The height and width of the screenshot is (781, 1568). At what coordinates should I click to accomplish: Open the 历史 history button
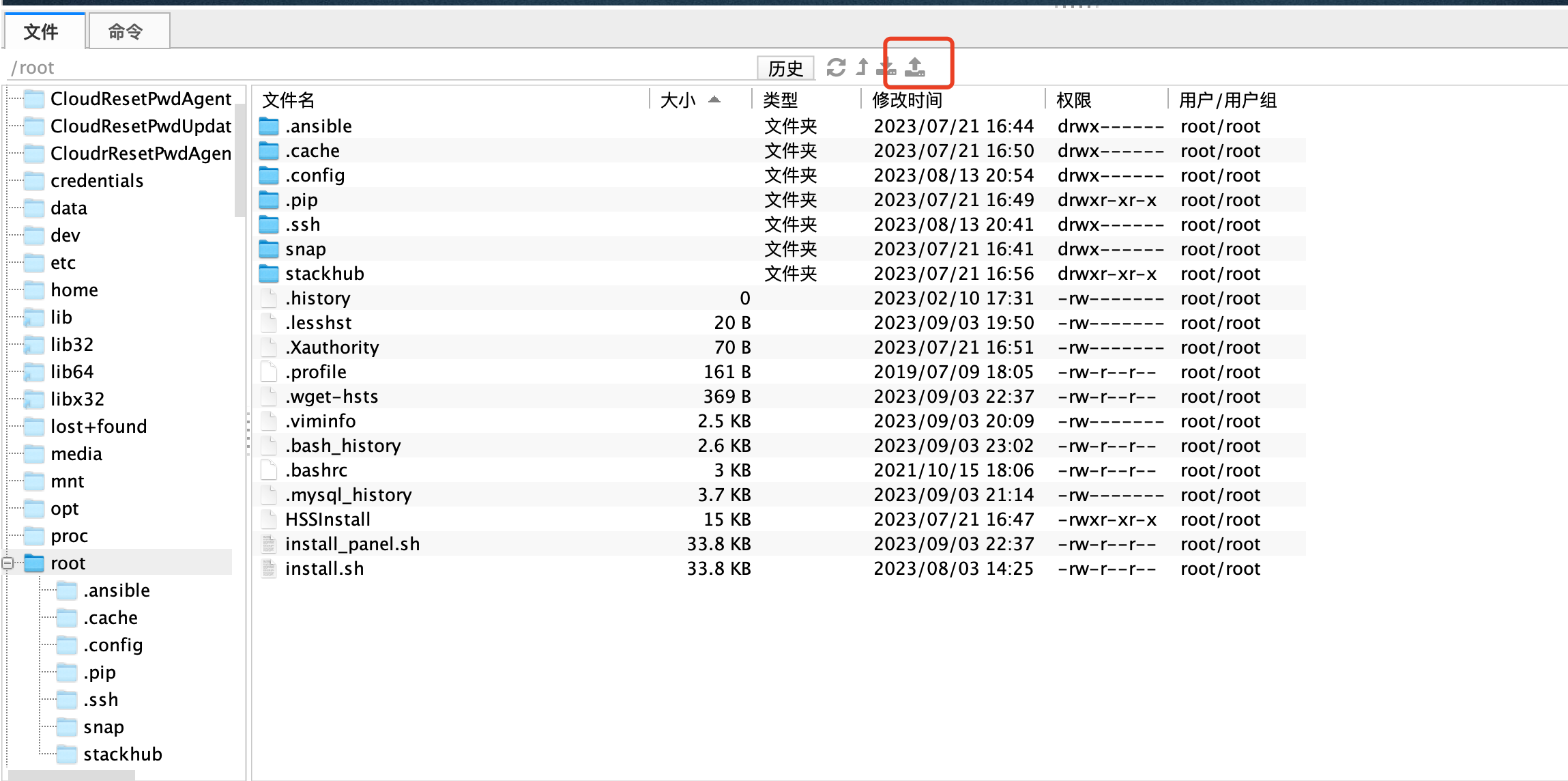[785, 68]
